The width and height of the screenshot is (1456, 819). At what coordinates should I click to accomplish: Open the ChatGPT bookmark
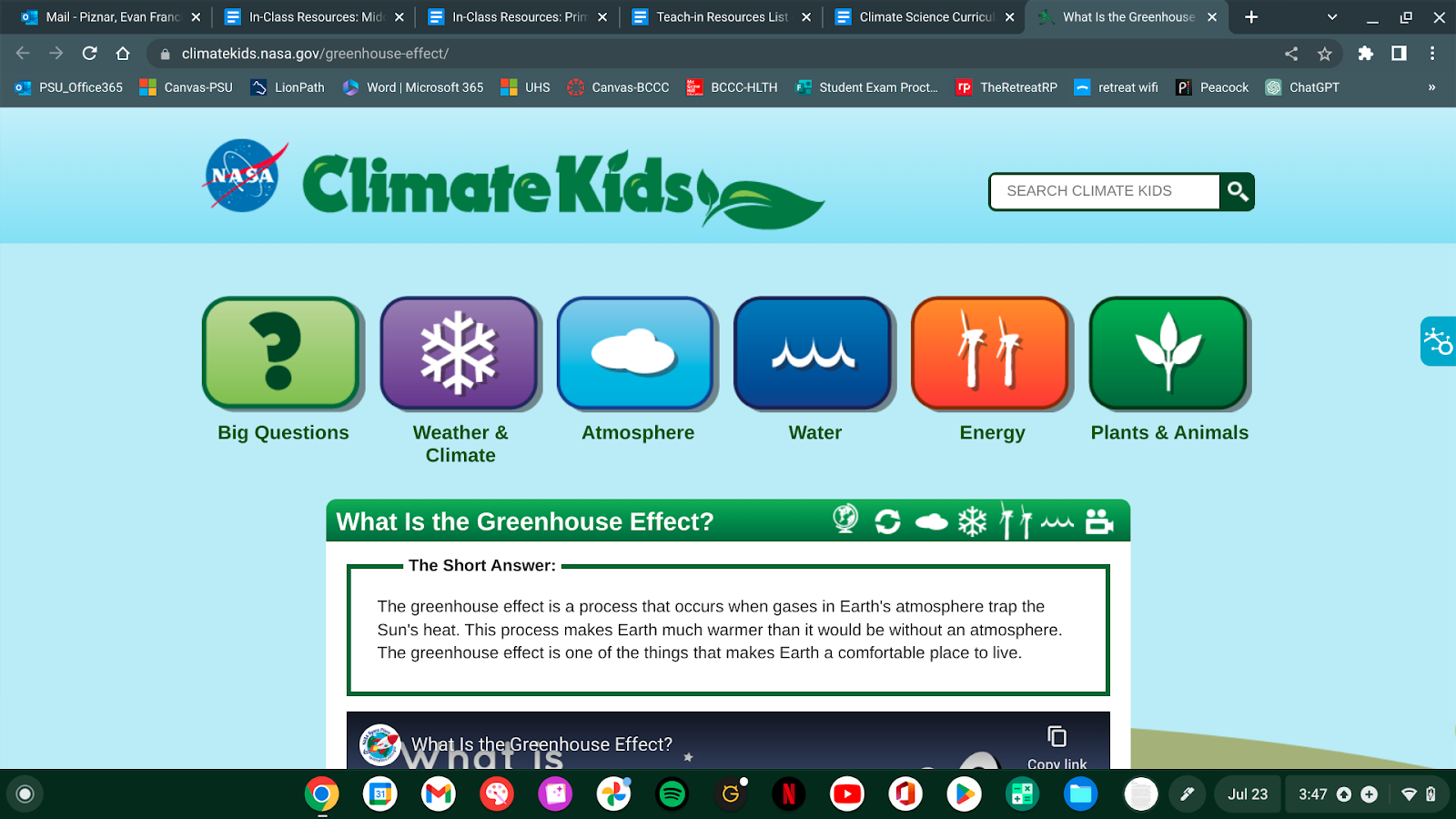(1303, 87)
